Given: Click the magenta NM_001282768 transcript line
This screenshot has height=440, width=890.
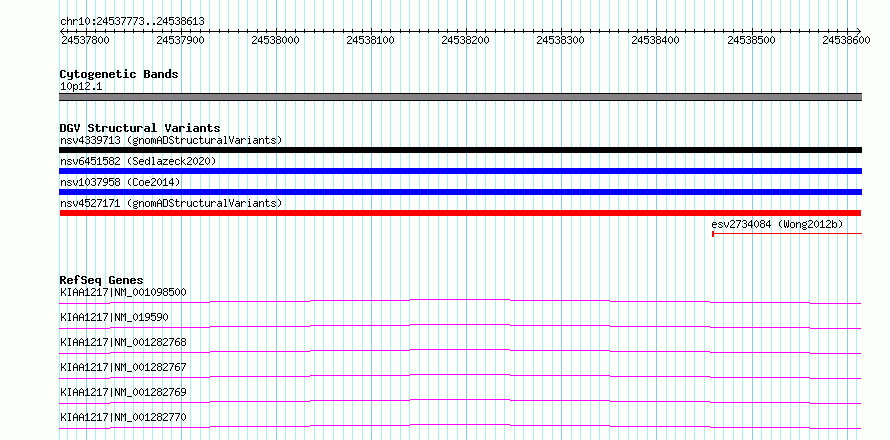Looking at the screenshot, I should pyautogui.click(x=460, y=351).
